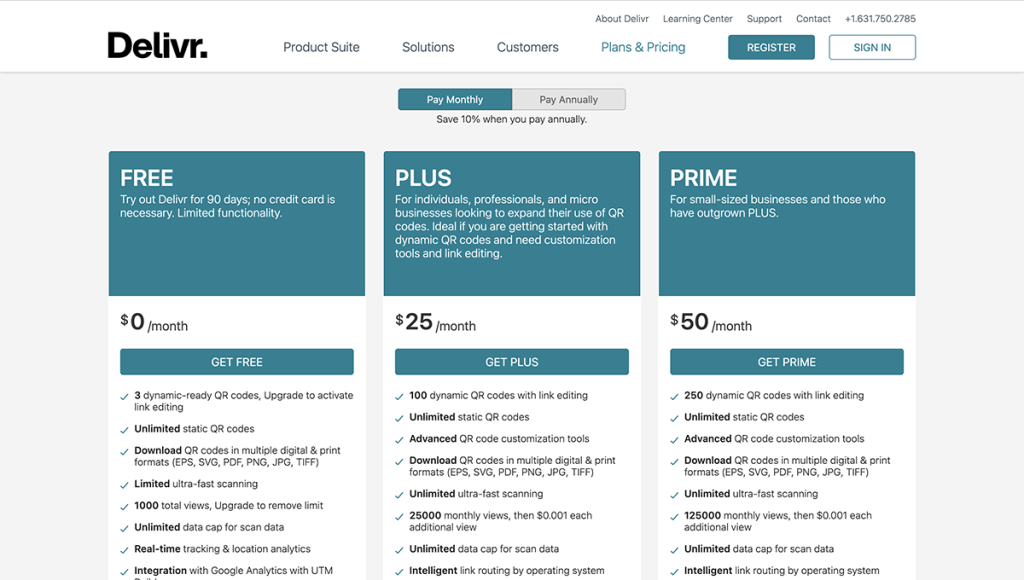This screenshot has height=580, width=1024.
Task: Click the checkmark beside 100 dynamic QR codes
Action: 399,395
